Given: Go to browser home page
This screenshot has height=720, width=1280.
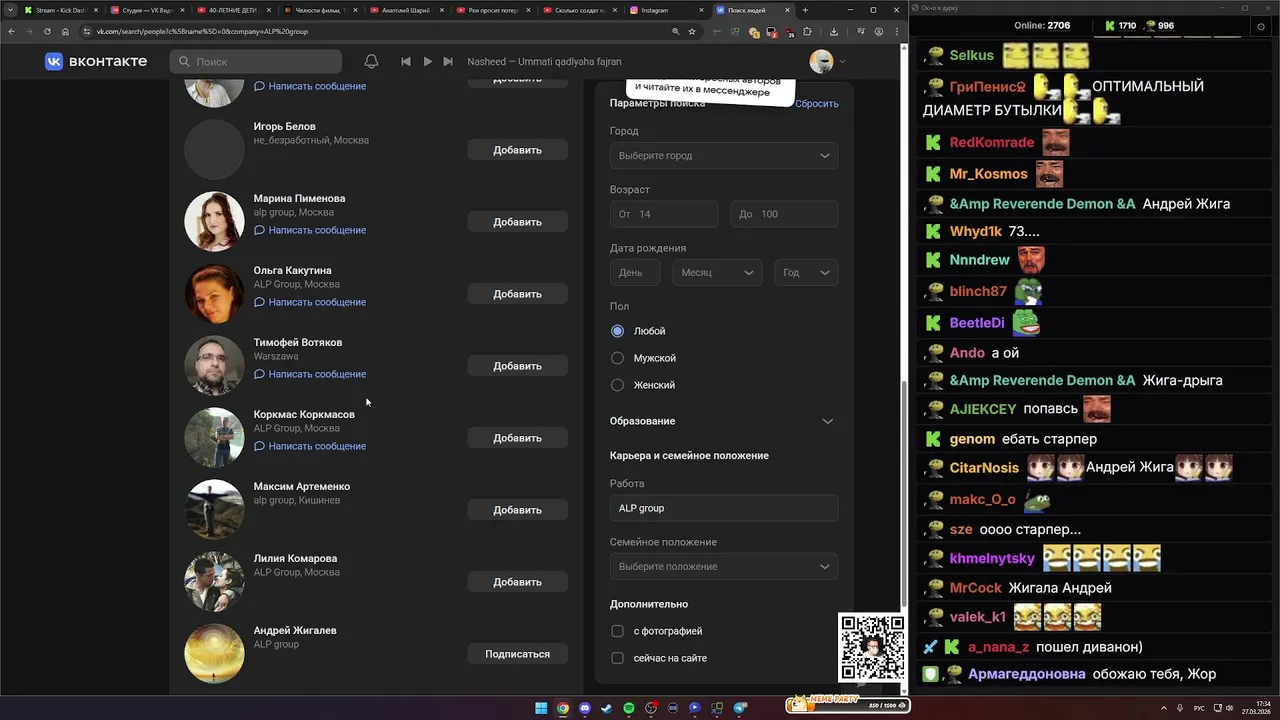Looking at the screenshot, I should pyautogui.click(x=66, y=31).
